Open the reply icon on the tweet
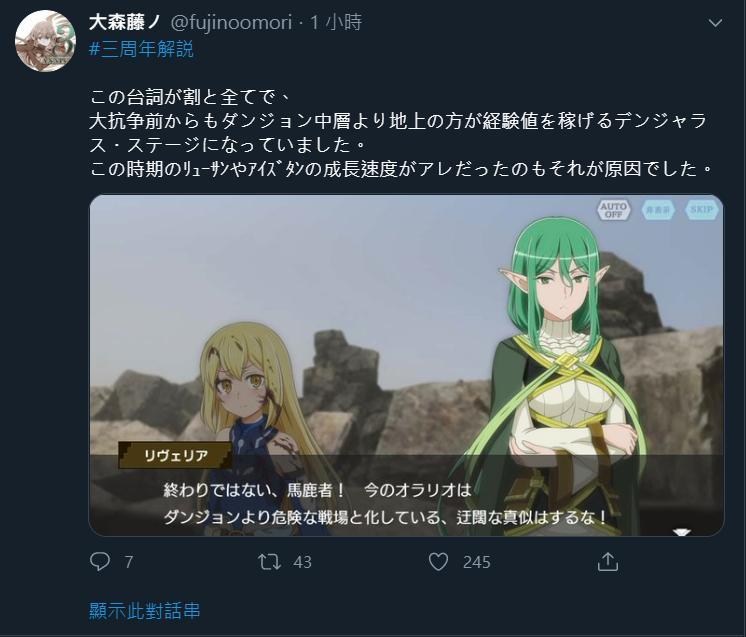This screenshot has width=746, height=637. 99,562
